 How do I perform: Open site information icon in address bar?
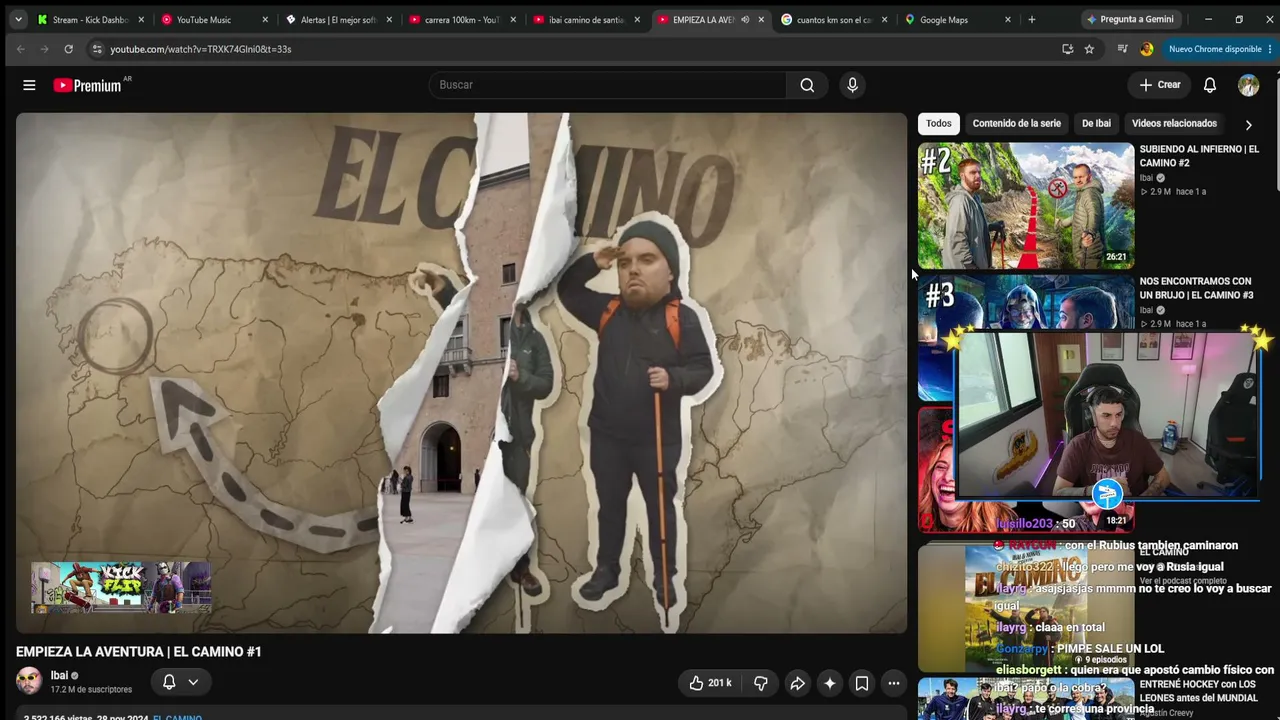[97, 49]
